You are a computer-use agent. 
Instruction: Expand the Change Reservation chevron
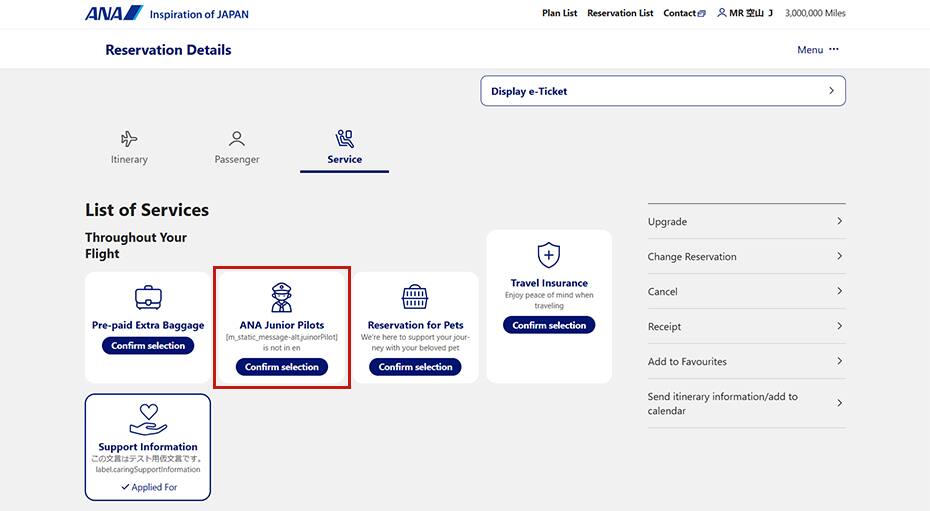pyautogui.click(x=839, y=256)
